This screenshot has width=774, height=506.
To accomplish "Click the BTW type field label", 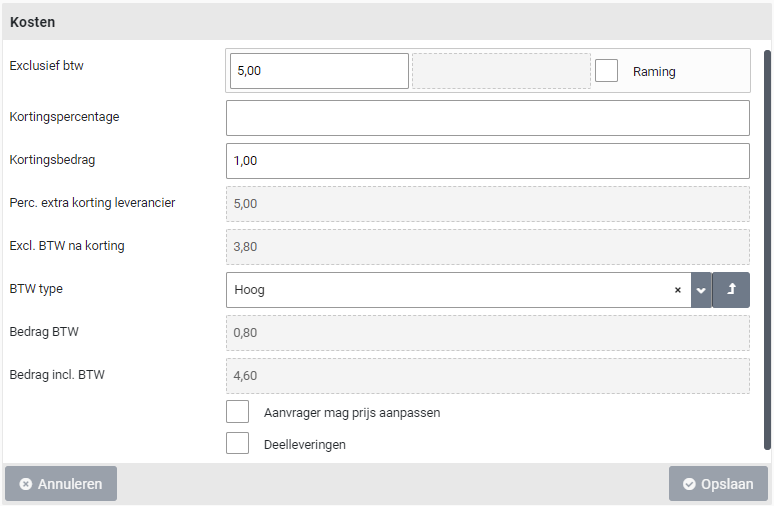I will (x=36, y=289).
